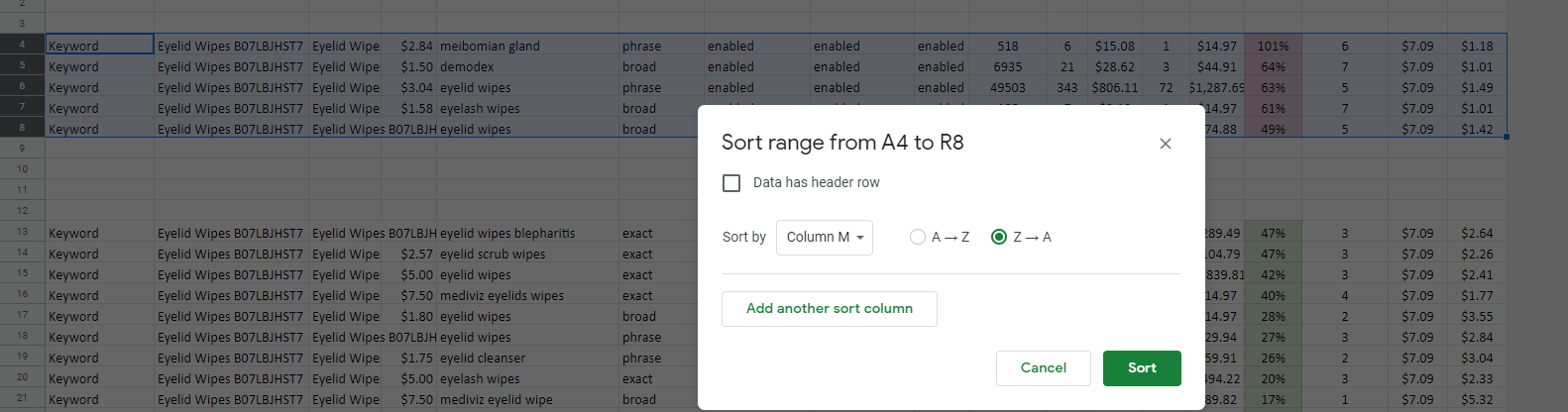Image resolution: width=1568 pixels, height=412 pixels.
Task: Enable the Data has header row checkbox
Action: tap(731, 183)
